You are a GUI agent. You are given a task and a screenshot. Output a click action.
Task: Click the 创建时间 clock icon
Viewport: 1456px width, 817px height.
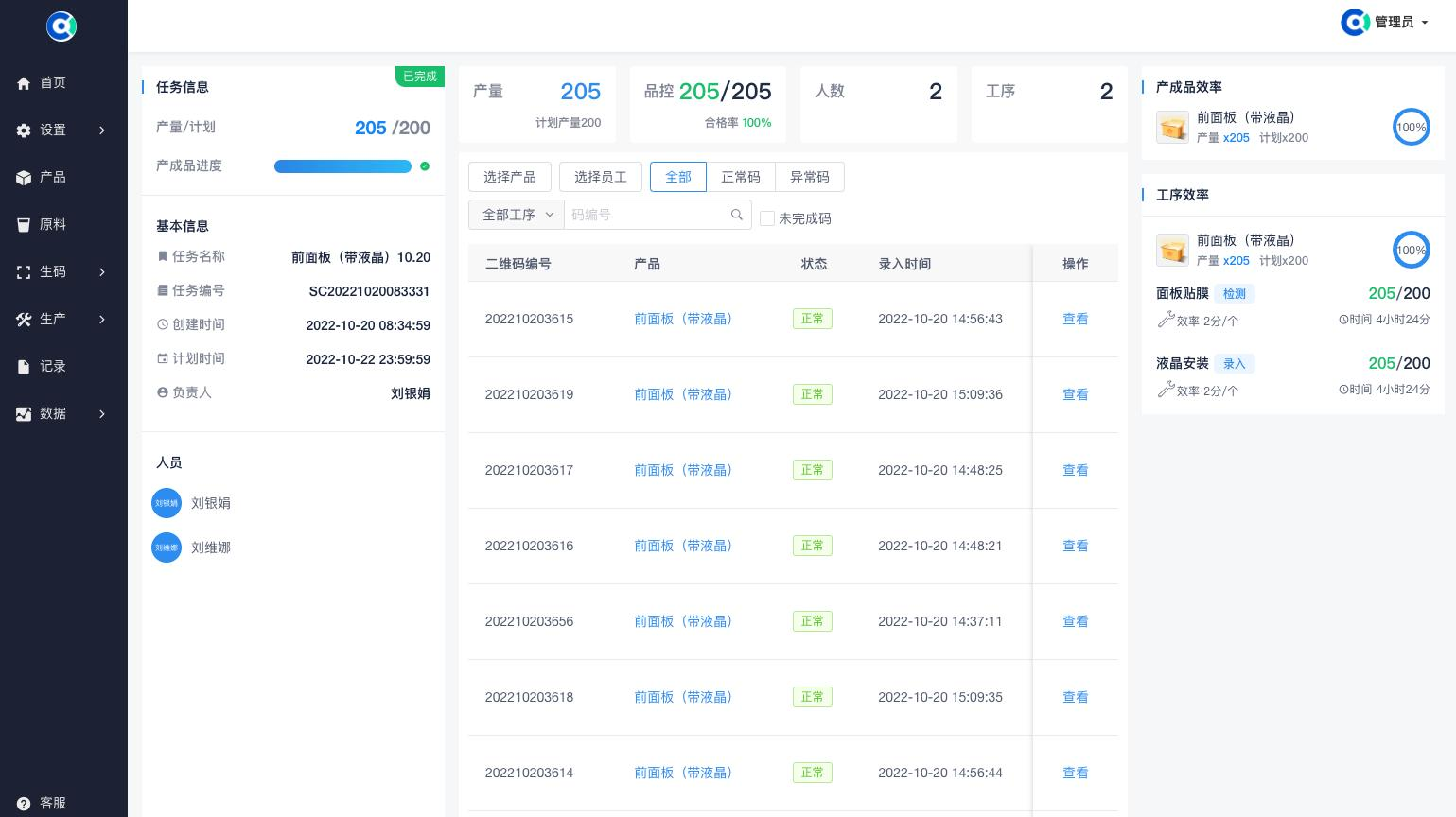[x=162, y=324]
